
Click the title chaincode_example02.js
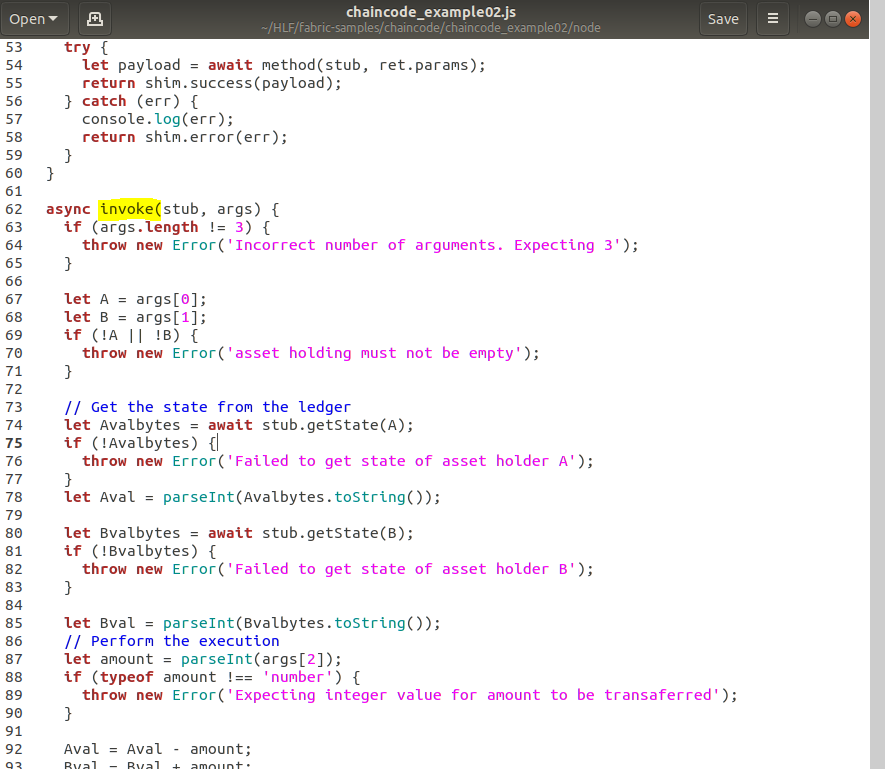click(431, 12)
